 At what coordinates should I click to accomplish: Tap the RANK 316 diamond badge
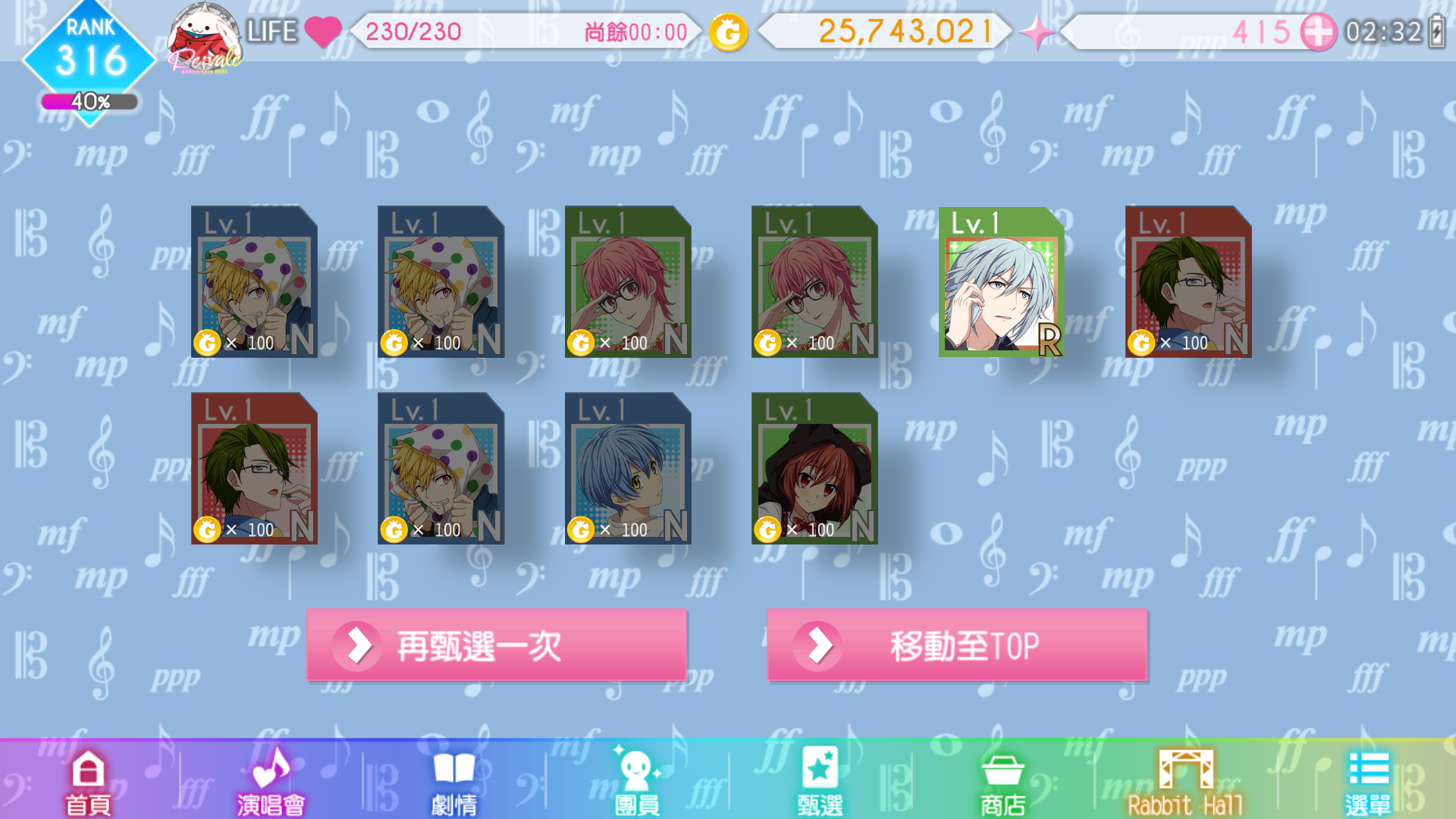[90, 53]
